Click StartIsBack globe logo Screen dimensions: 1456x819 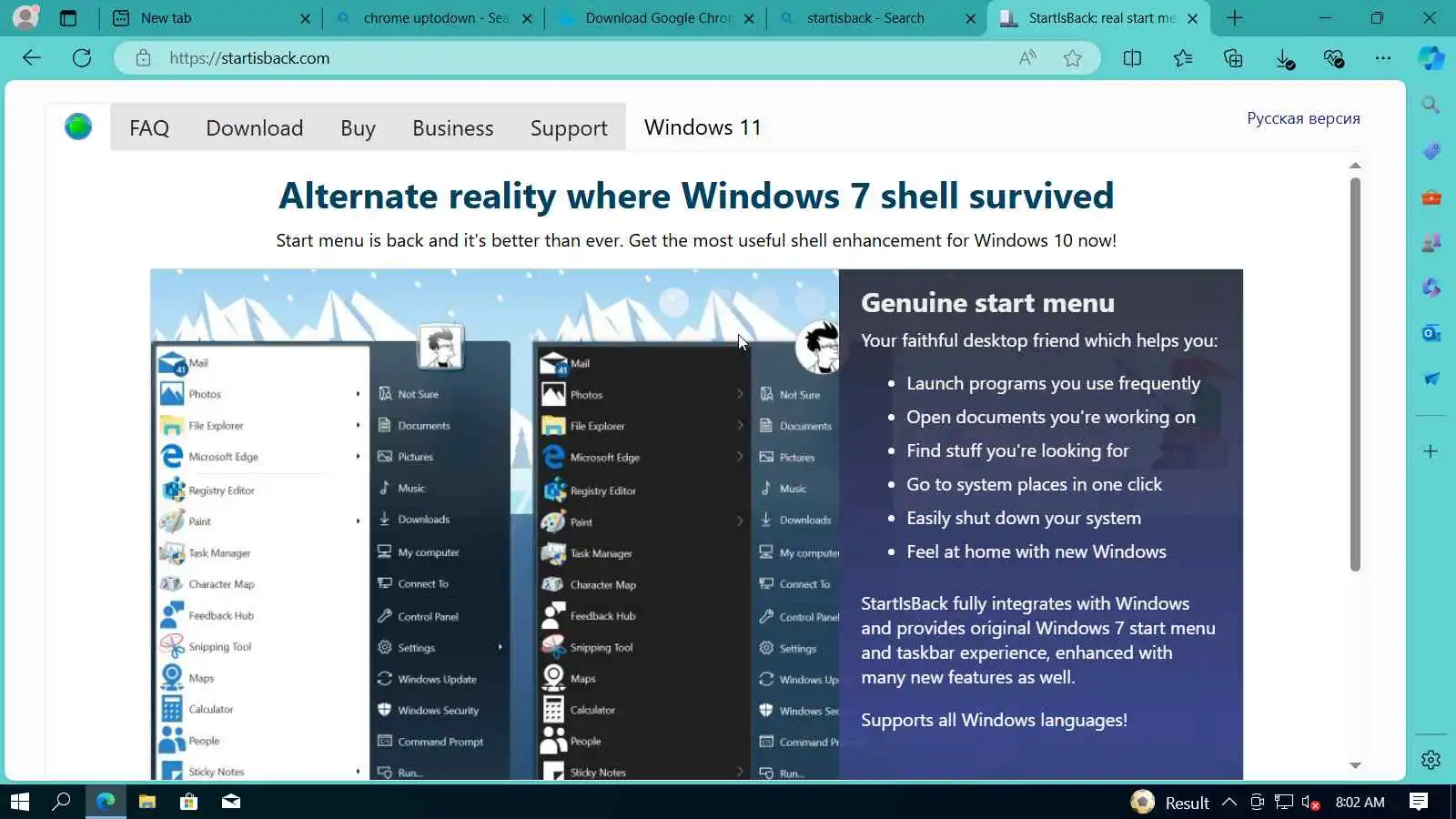point(78,126)
